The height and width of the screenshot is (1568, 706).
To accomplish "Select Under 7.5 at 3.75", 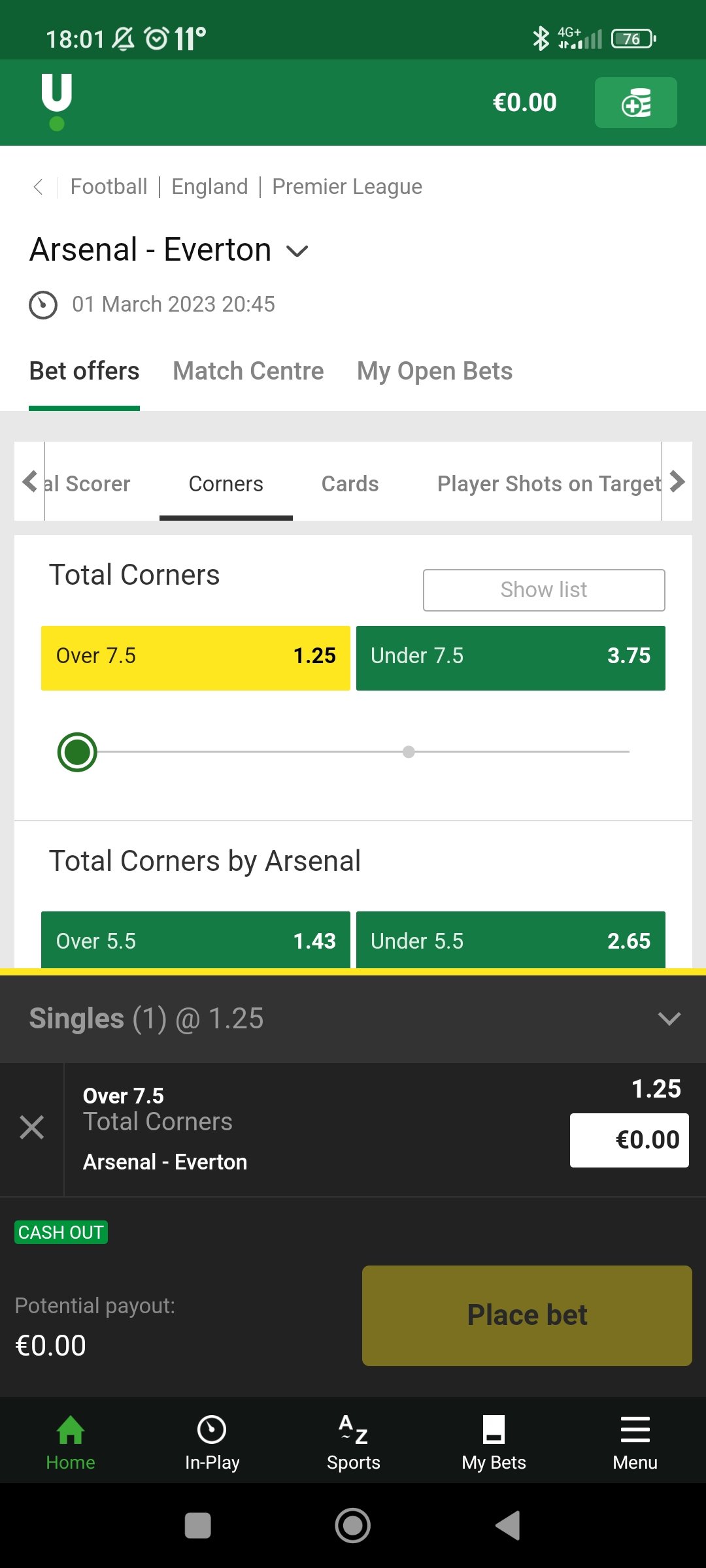I will coord(511,658).
